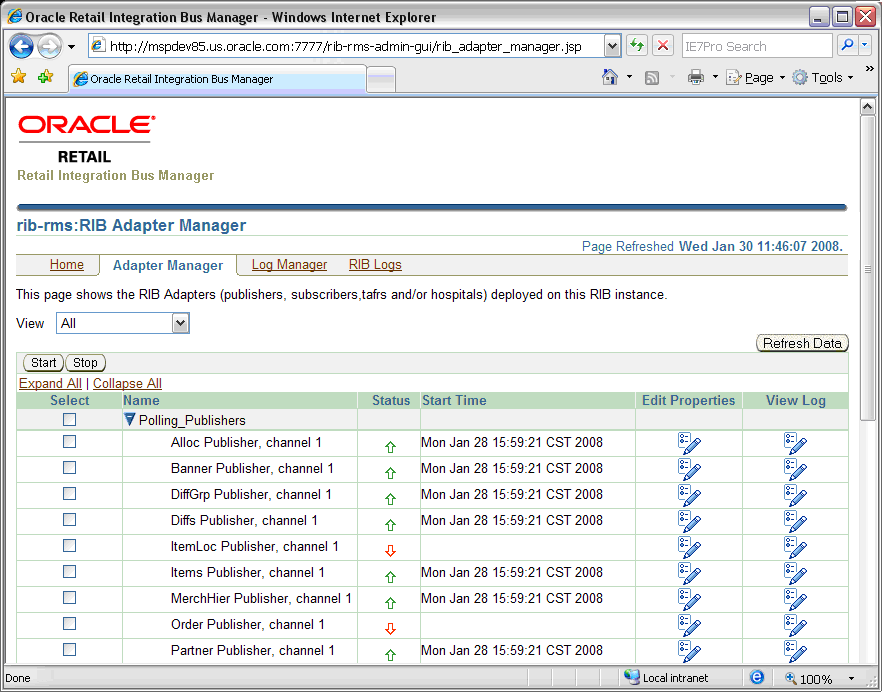Open Edit Properties for Partner Publisher

pos(689,651)
